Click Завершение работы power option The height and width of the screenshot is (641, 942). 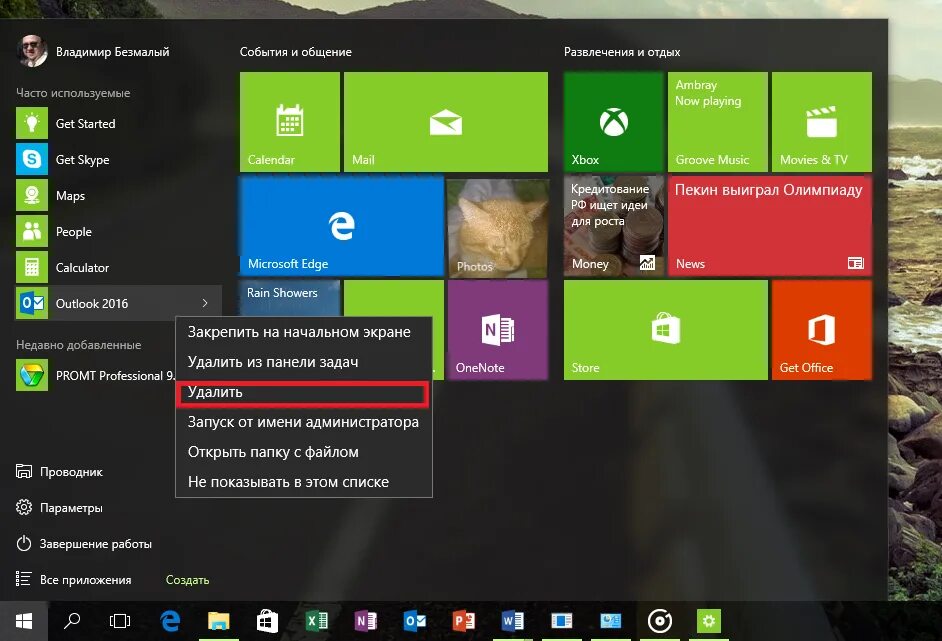(84, 544)
